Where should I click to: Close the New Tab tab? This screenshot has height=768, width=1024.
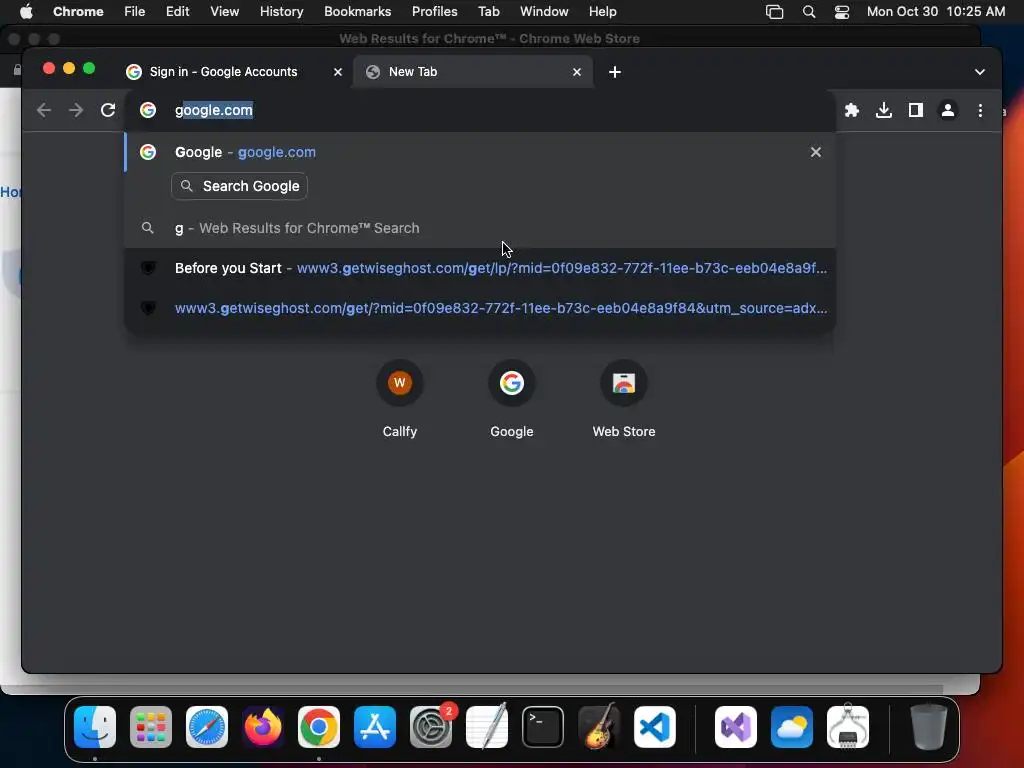tap(577, 72)
